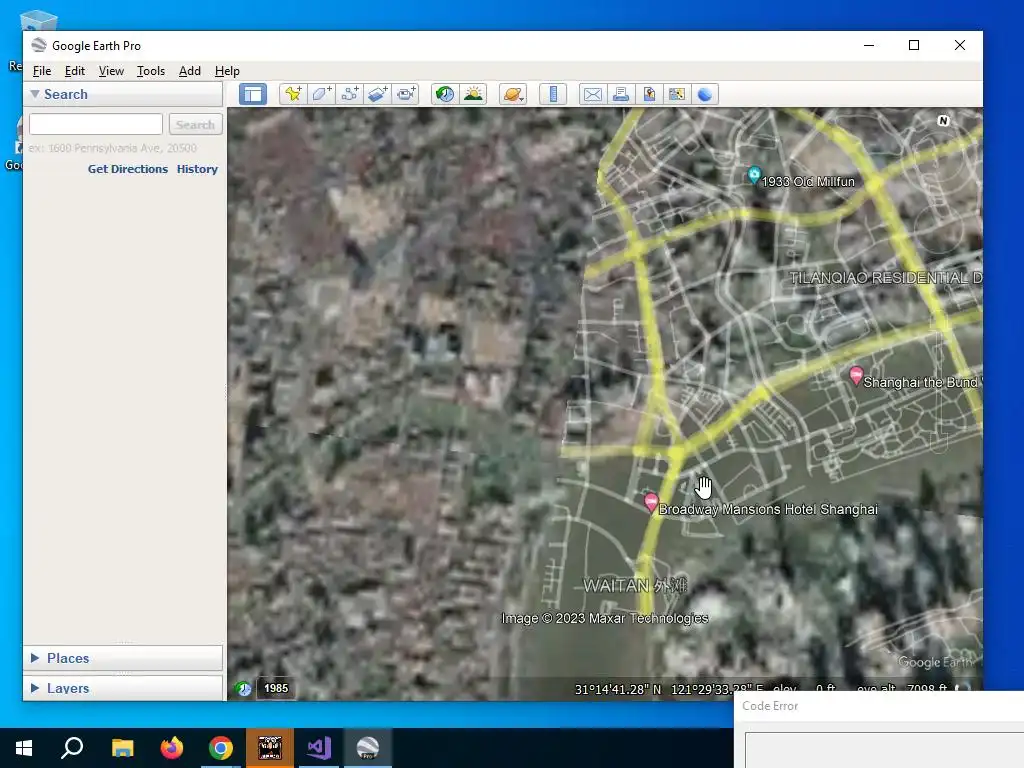Image resolution: width=1024 pixels, height=768 pixels.
Task: Open the File menu
Action: tap(42, 71)
